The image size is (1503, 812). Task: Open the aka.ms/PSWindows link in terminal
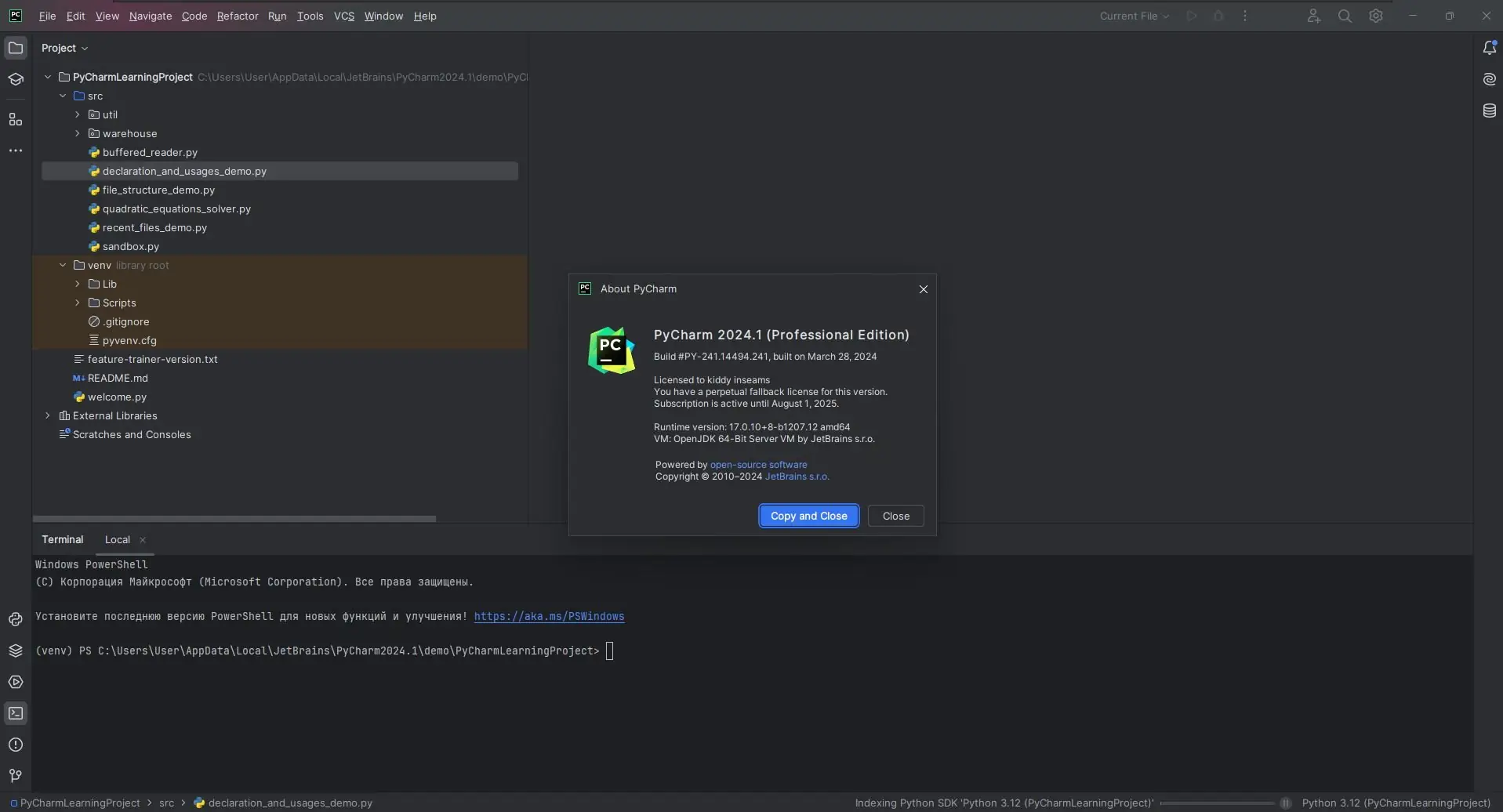[x=549, y=616]
